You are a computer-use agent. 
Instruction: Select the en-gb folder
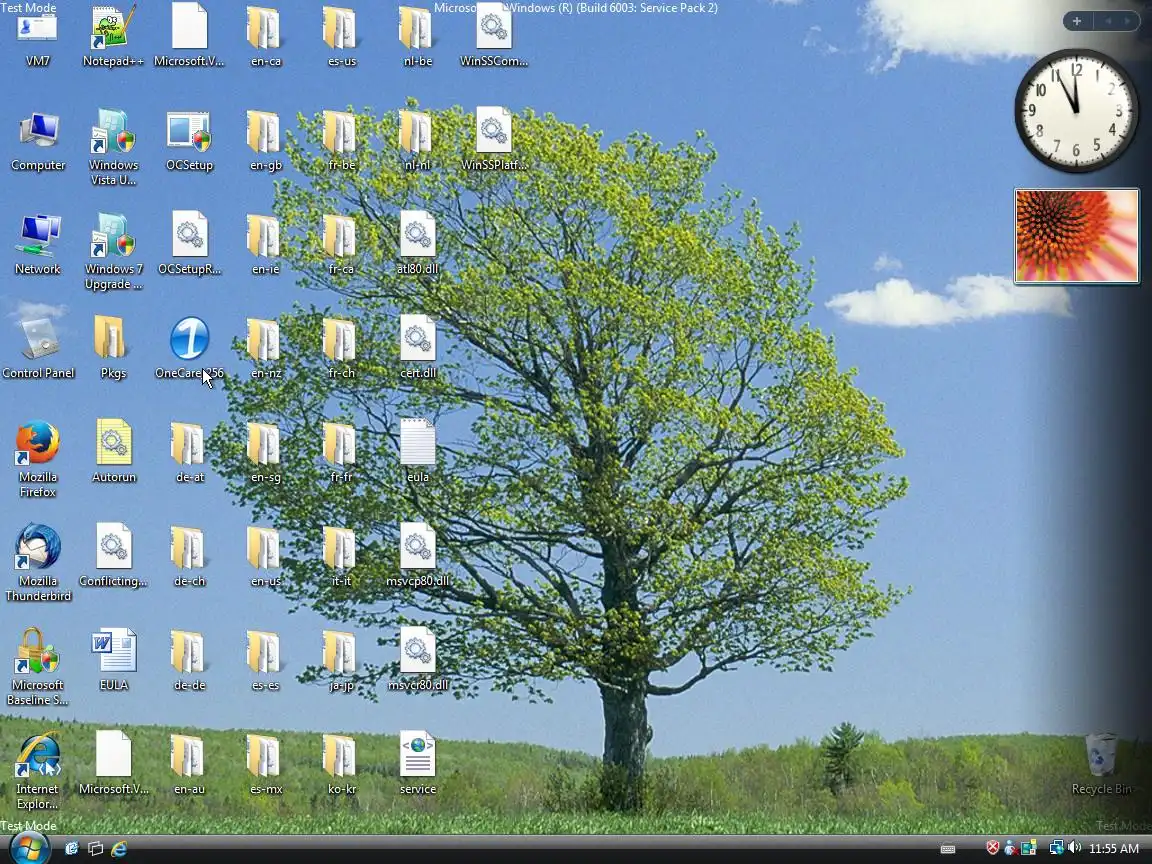click(265, 141)
